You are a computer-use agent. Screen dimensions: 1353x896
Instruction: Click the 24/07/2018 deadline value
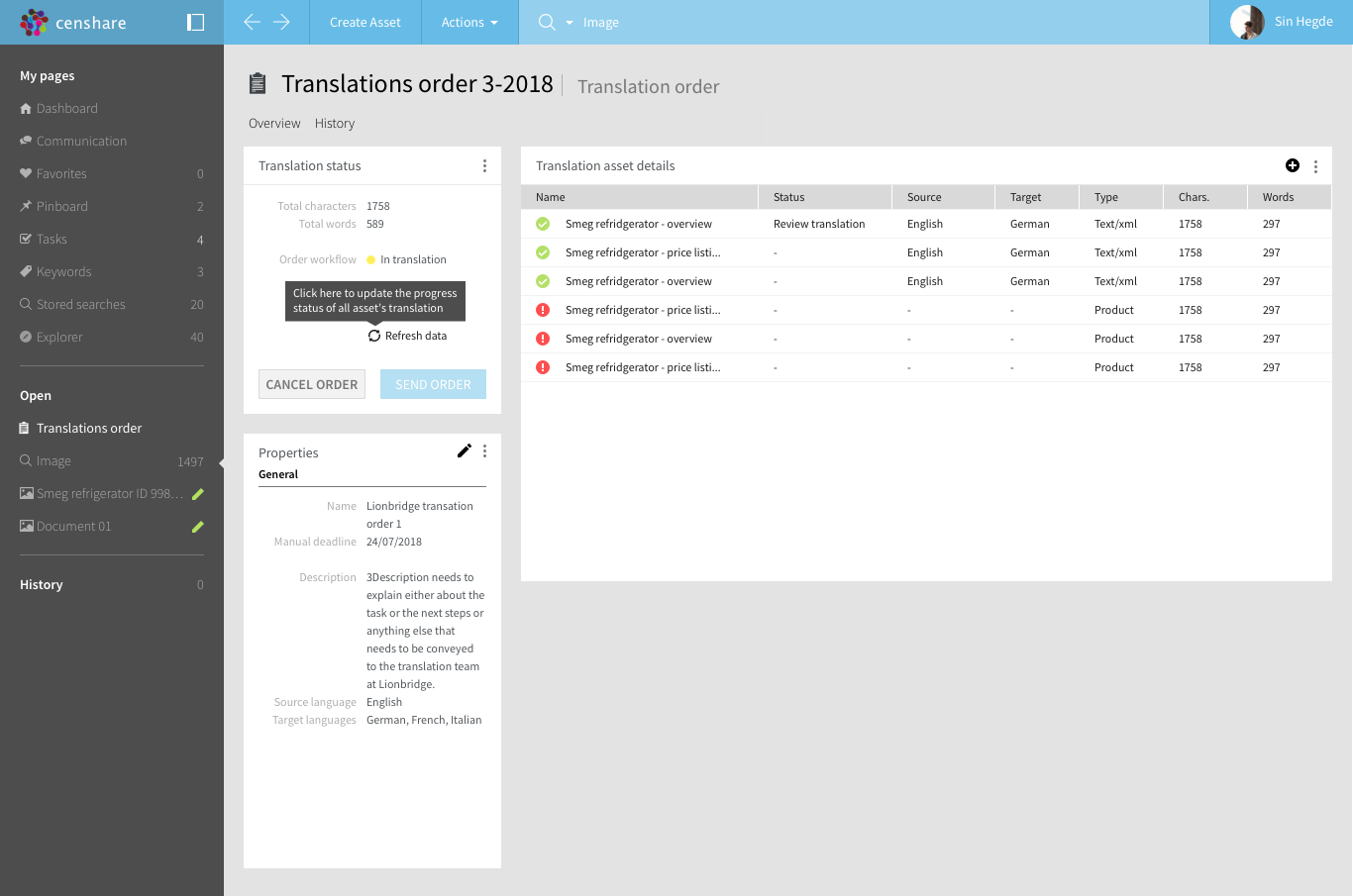coord(394,543)
